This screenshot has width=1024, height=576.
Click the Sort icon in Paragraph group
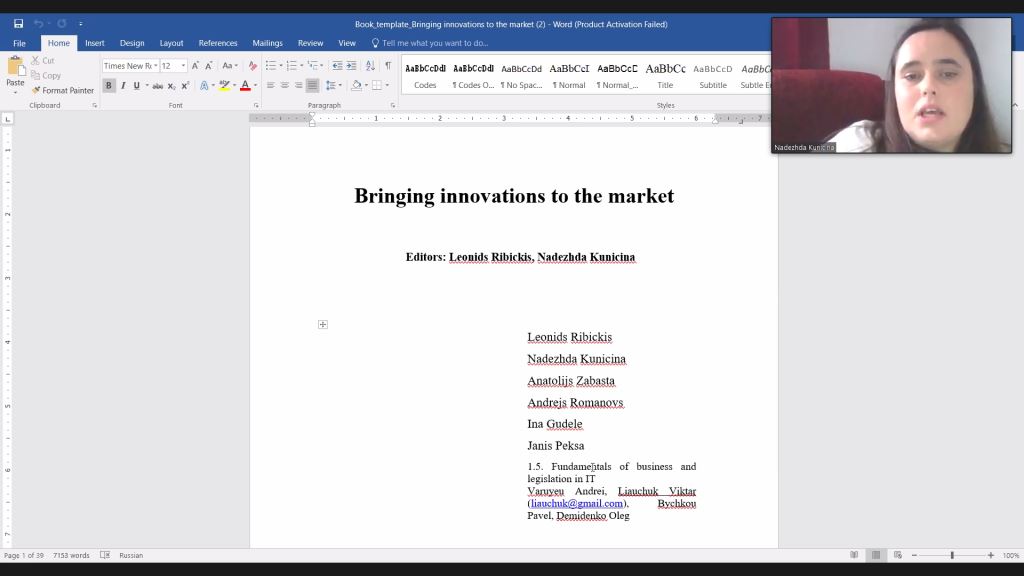370,66
